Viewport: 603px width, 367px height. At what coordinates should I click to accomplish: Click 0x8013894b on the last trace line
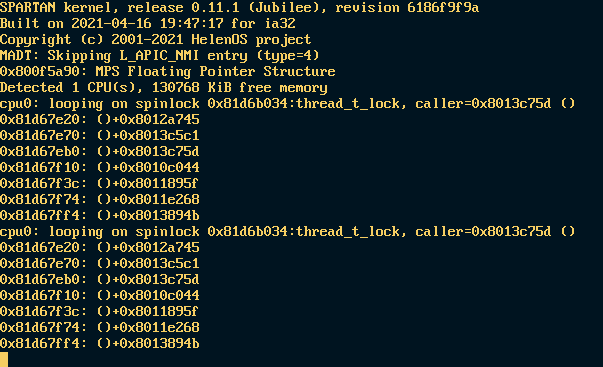(x=160, y=343)
